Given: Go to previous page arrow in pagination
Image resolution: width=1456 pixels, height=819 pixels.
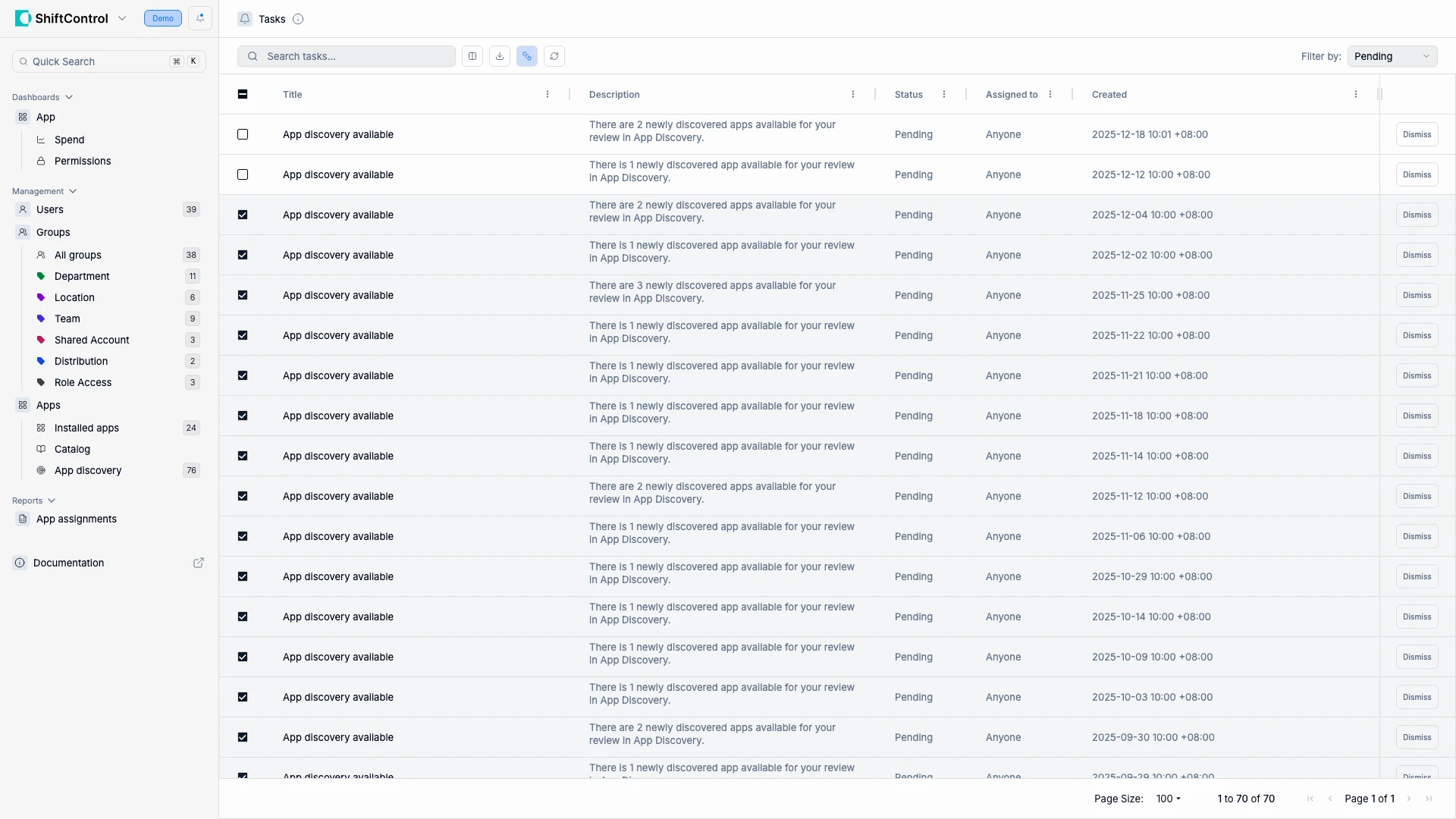Looking at the screenshot, I should point(1330,799).
